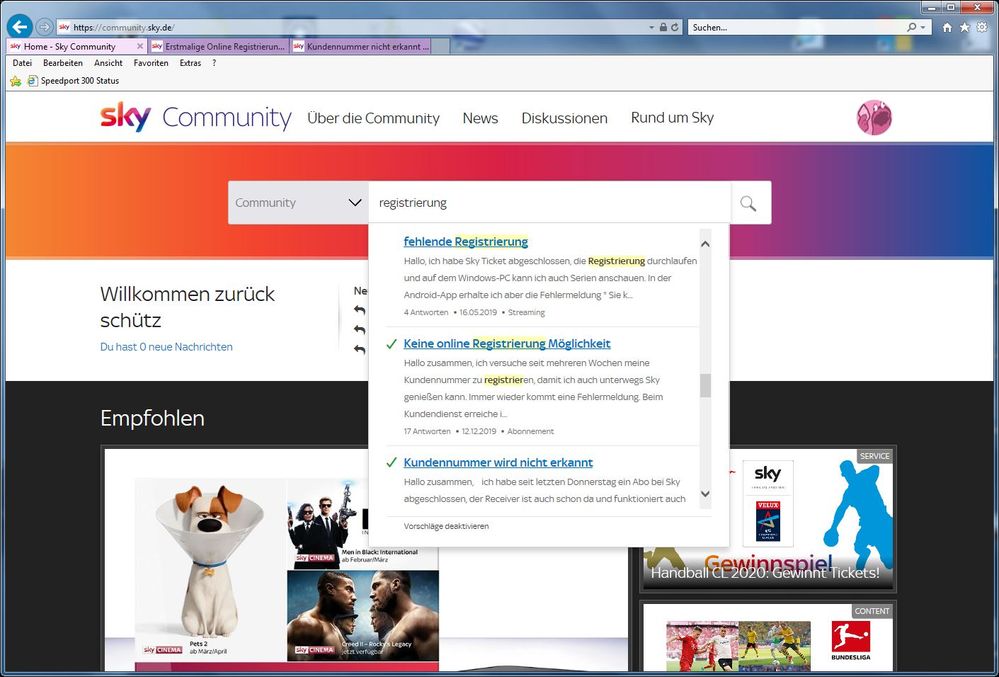The image size is (999, 677).
Task: Close the Home - Sky Community tab
Action: coord(140,46)
